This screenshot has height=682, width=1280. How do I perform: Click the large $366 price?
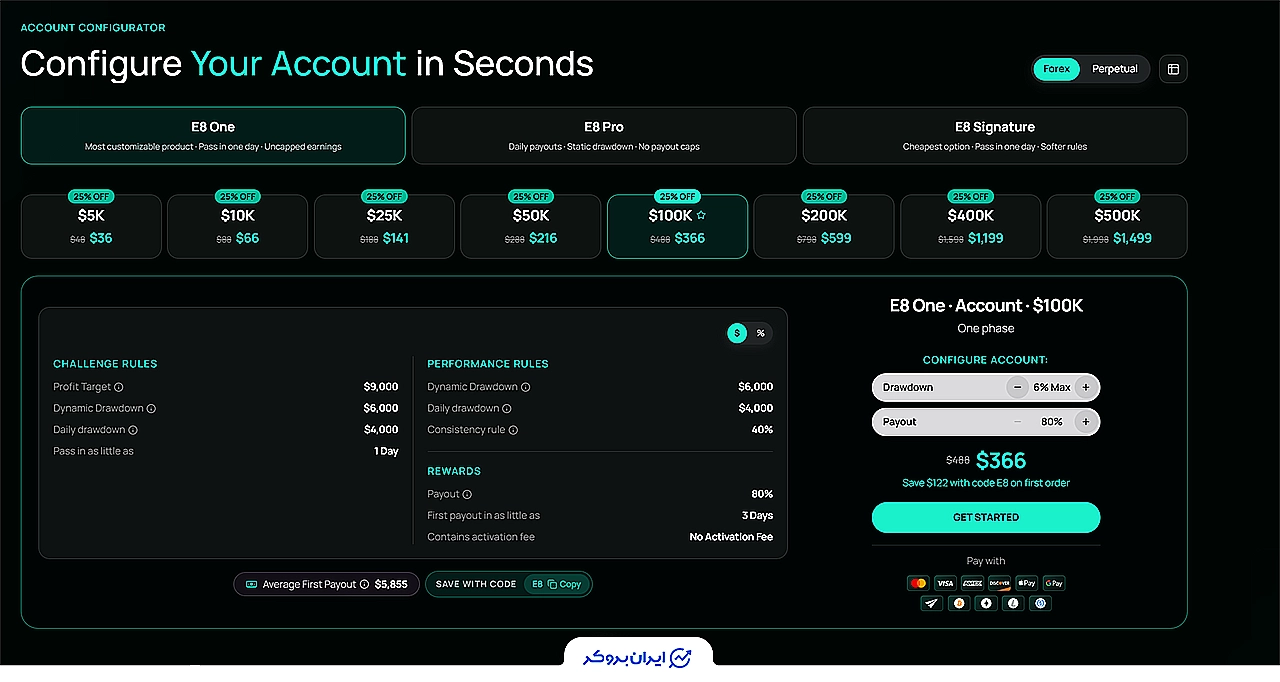pyautogui.click(x=1001, y=460)
